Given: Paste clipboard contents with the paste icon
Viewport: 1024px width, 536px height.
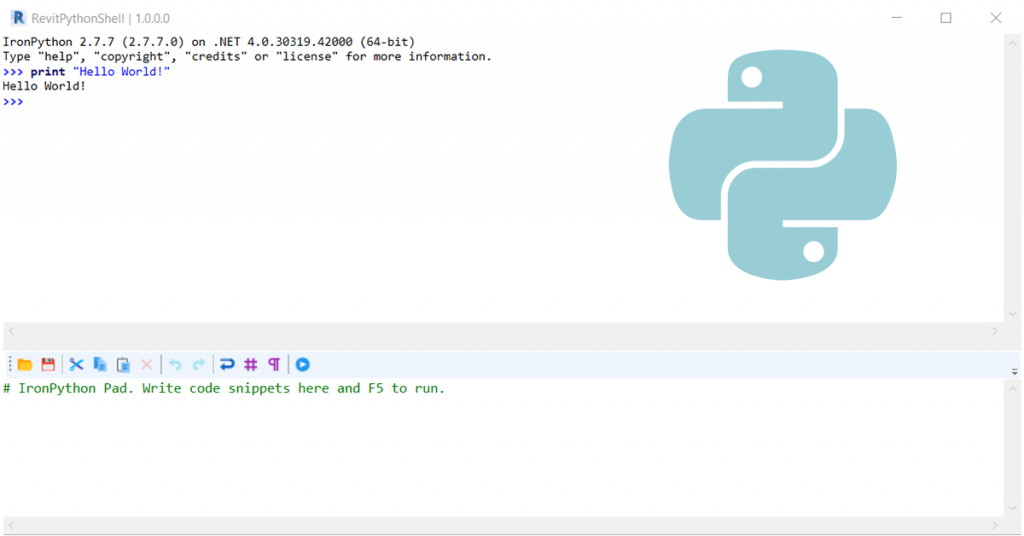Looking at the screenshot, I should coord(123,364).
